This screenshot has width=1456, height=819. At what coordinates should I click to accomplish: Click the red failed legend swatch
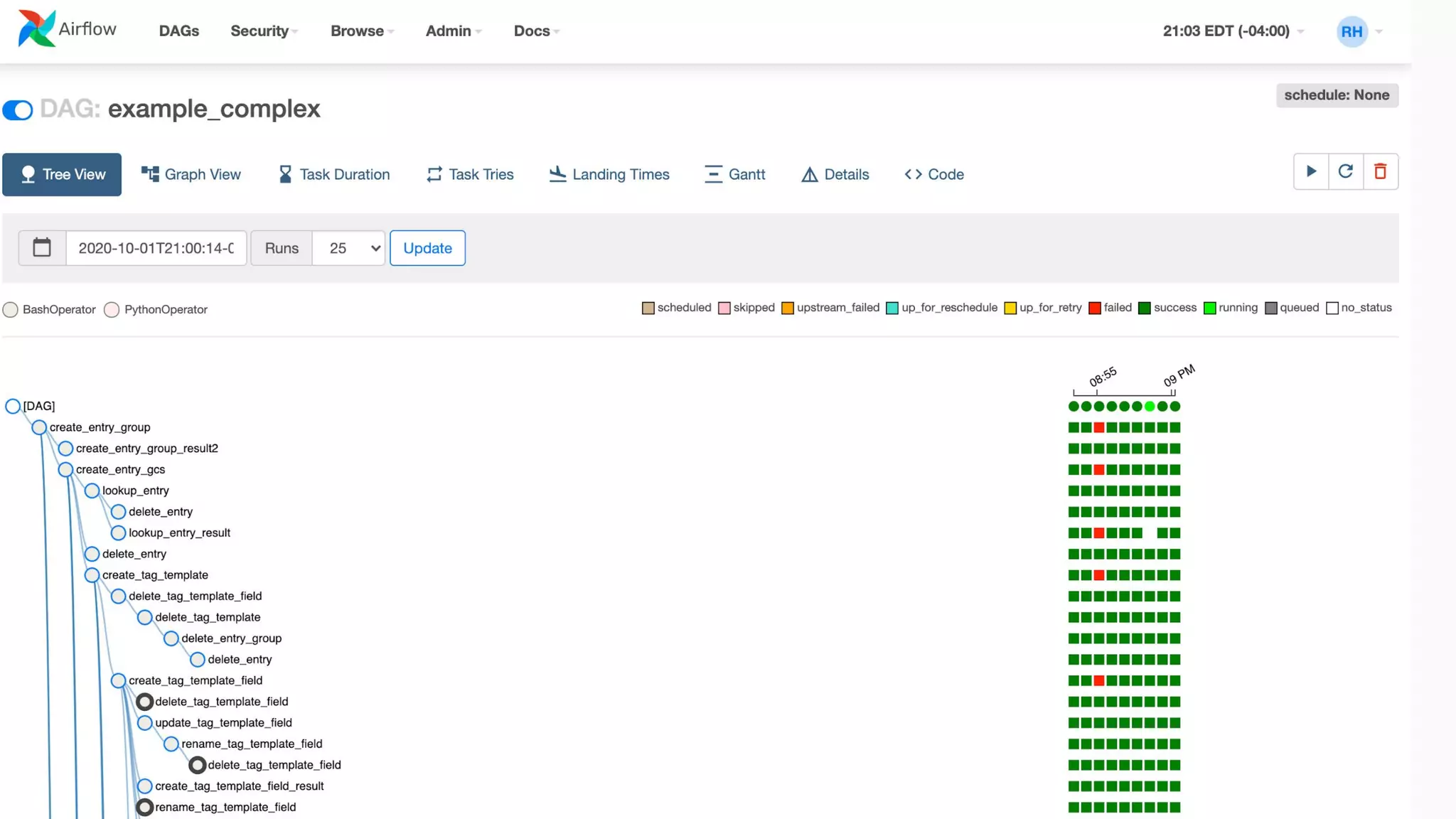1095,308
